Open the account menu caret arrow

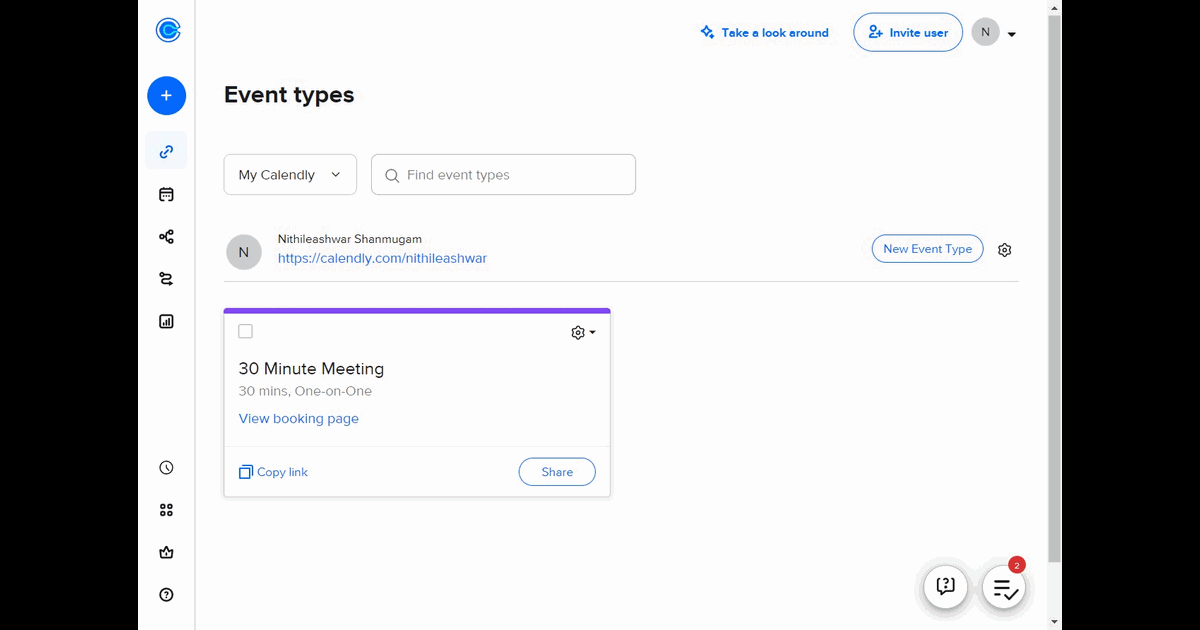[x=1012, y=34]
